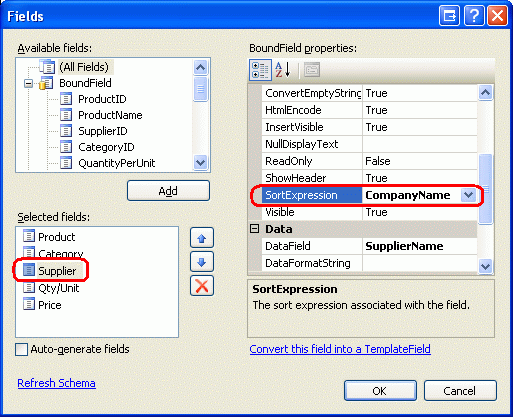Toggle the Auto-generate fields checkbox
Image resolution: width=513 pixels, height=417 pixels.
[22, 350]
